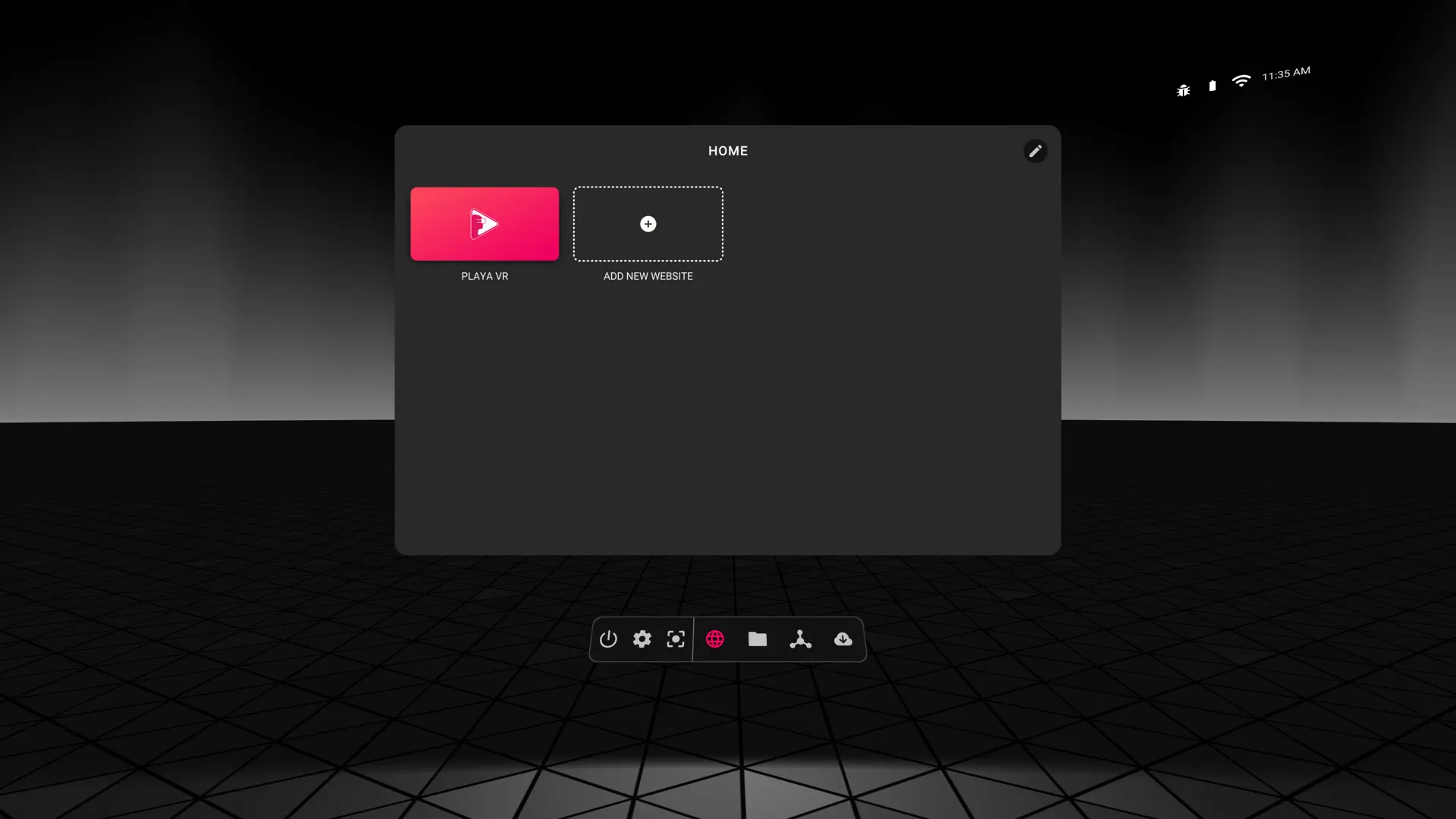Open the power menu from the bottom toolbar
Viewport: 1456px width, 819px height.
pos(607,639)
